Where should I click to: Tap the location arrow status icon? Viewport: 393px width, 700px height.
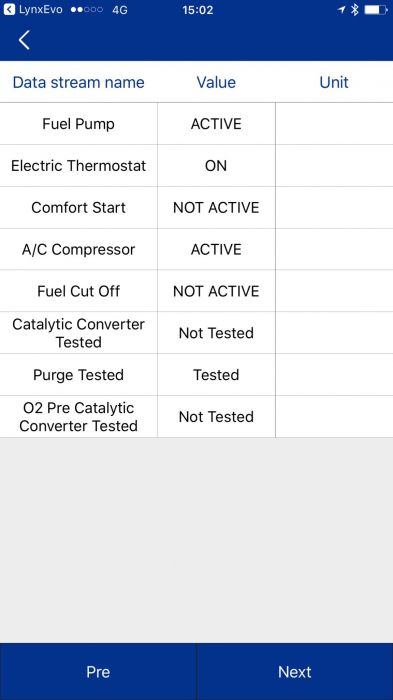(342, 9)
